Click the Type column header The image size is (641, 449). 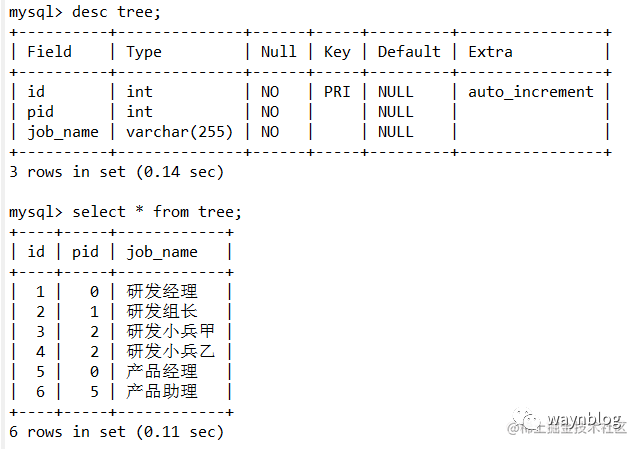pos(143,52)
